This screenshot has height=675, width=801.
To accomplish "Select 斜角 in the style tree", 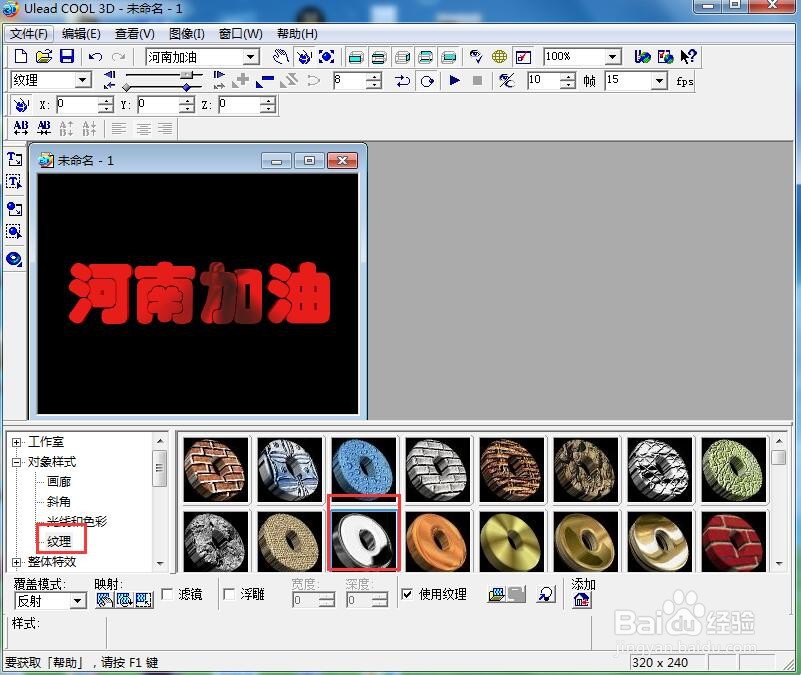I will 59,502.
